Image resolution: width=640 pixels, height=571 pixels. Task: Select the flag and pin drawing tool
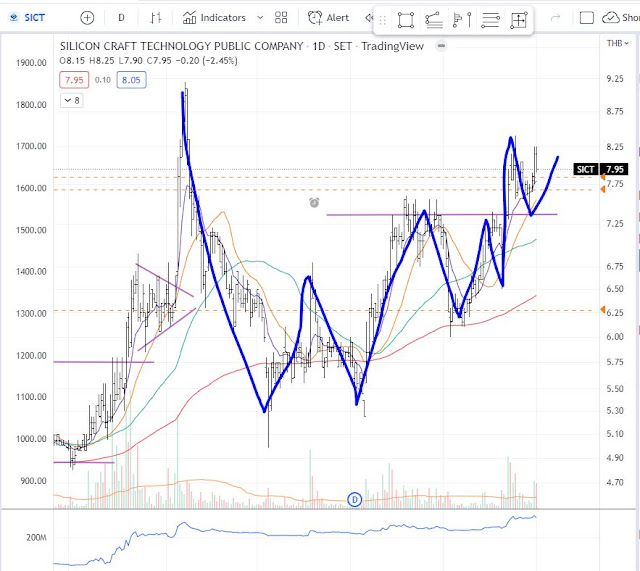point(462,20)
